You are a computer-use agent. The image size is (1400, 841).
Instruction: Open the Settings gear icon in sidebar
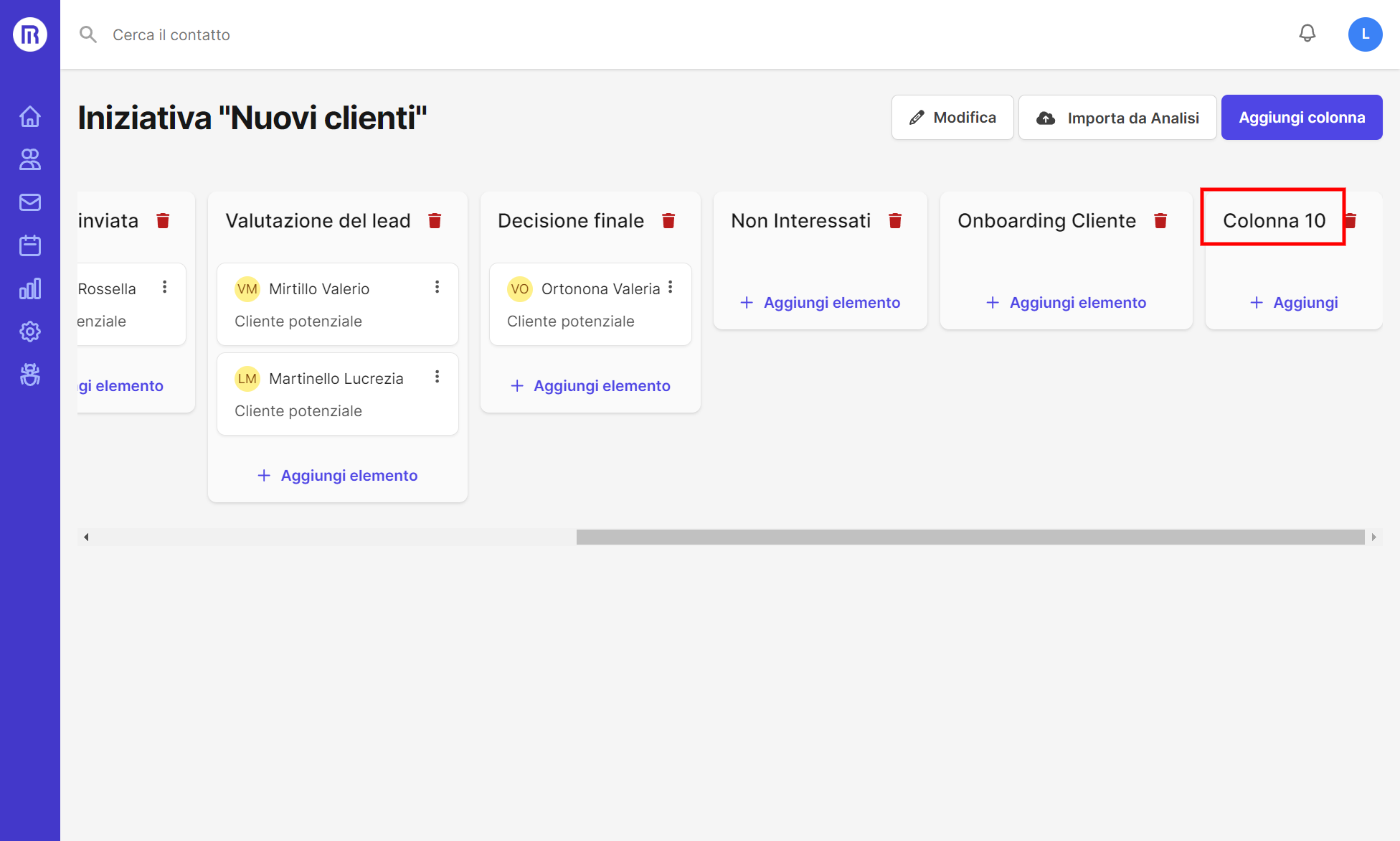29,332
